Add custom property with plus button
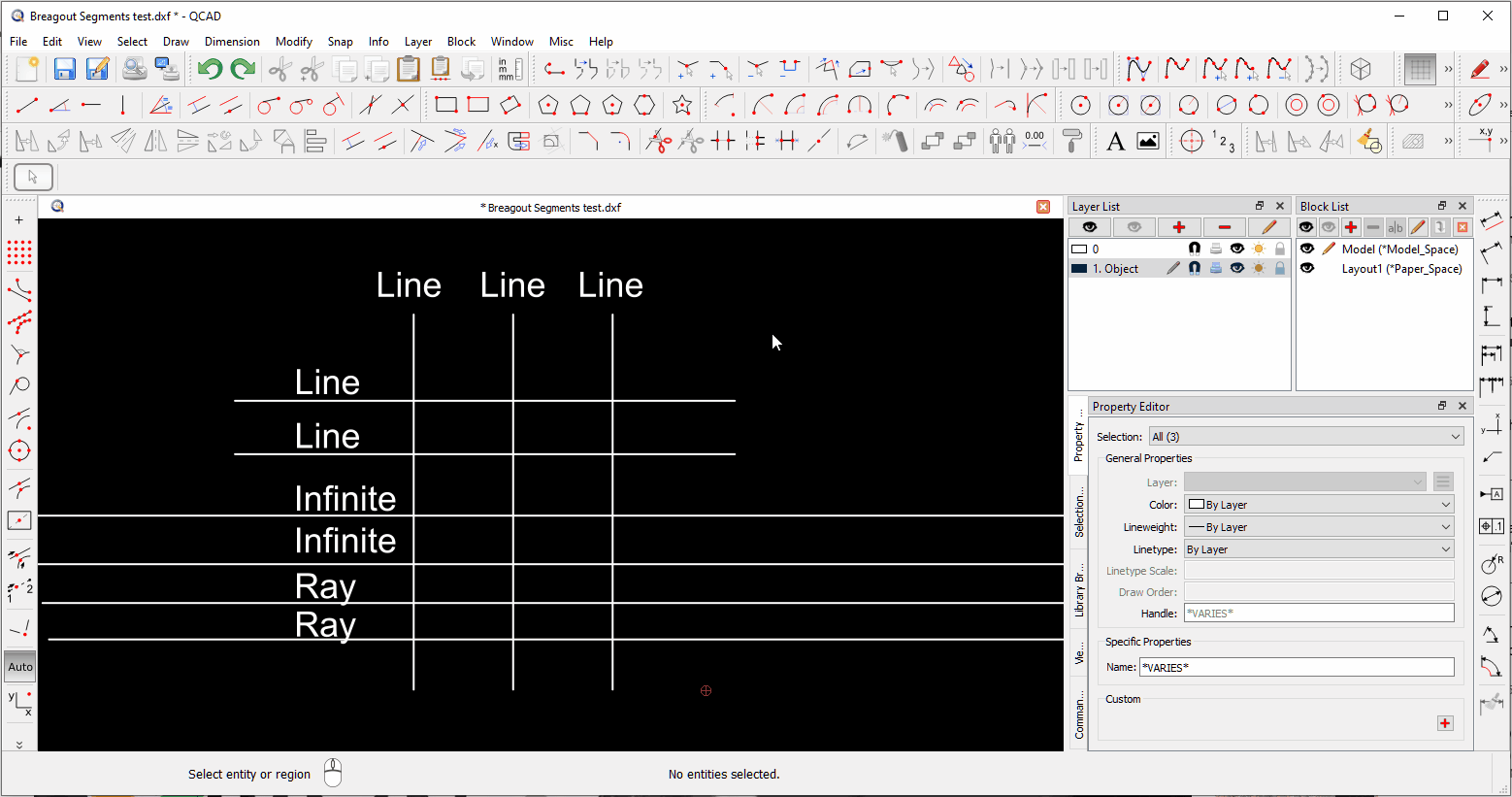 pyautogui.click(x=1445, y=723)
